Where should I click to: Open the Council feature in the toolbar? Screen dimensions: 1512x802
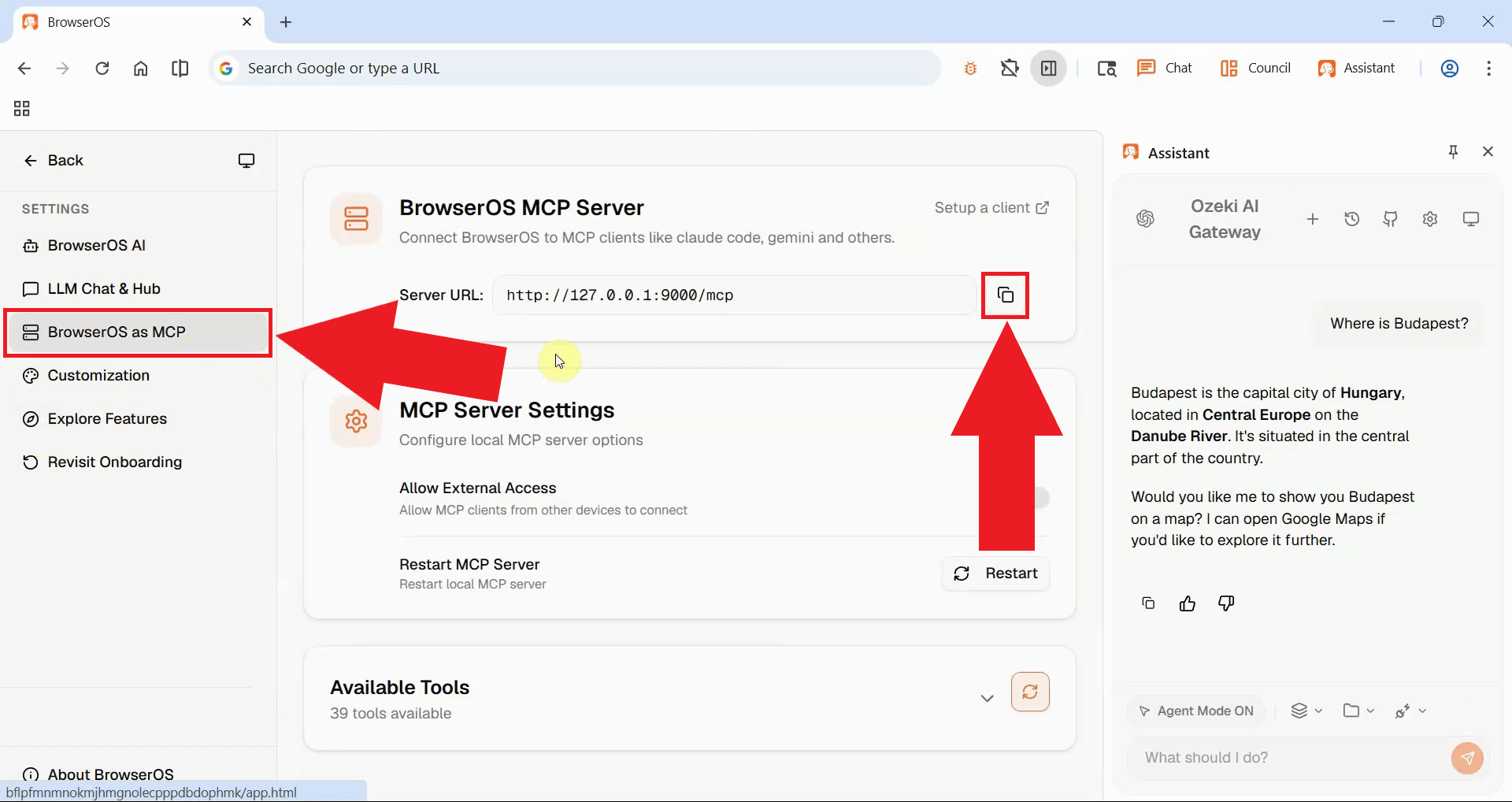[x=1255, y=68]
